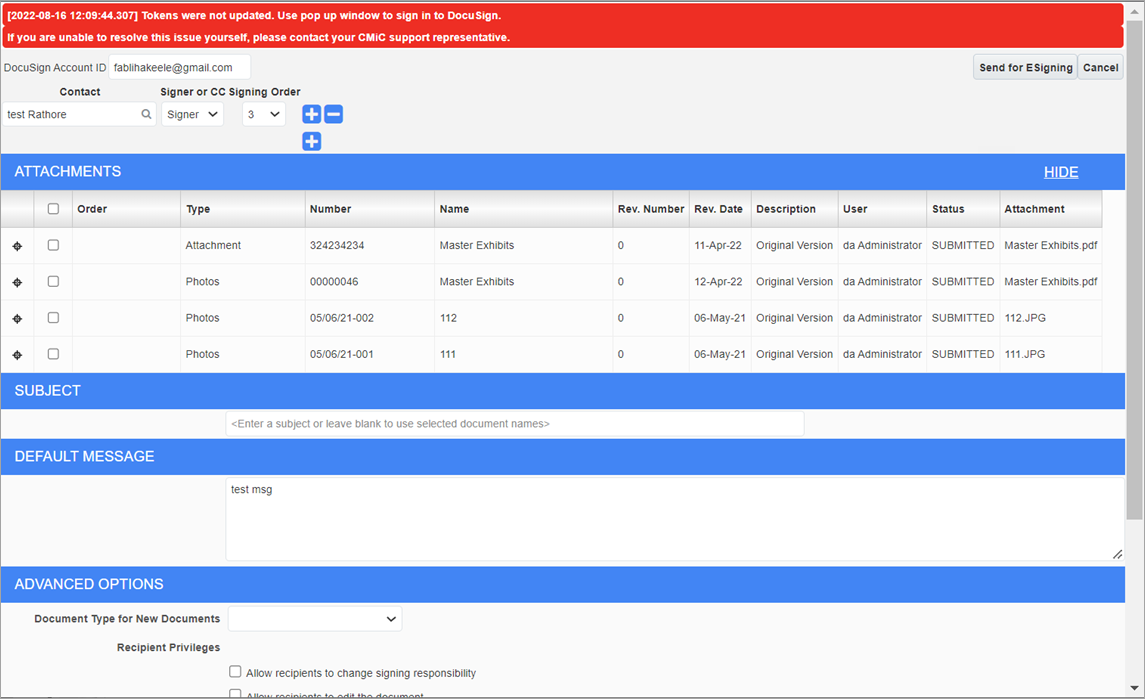Viewport: 1145px width, 699px height.
Task: Click the Contact field with test Rathore
Action: tap(79, 114)
